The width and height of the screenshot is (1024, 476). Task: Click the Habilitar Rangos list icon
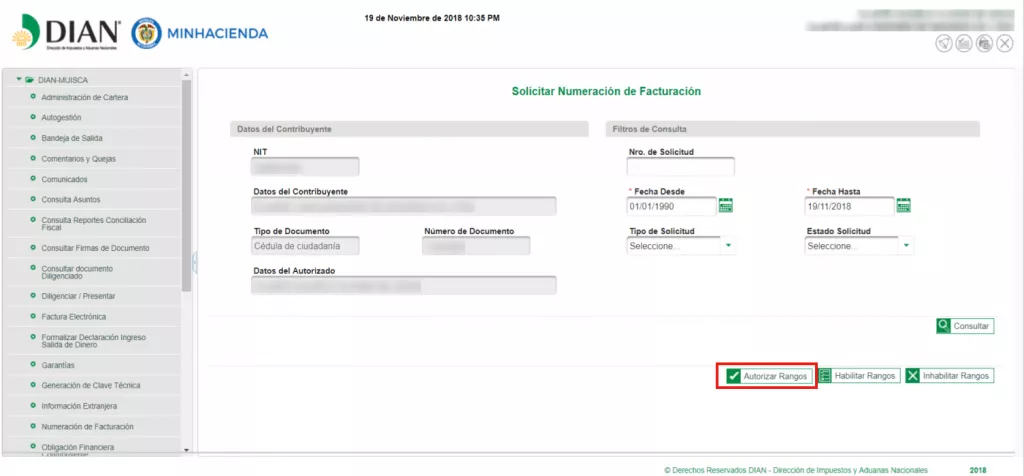point(826,376)
